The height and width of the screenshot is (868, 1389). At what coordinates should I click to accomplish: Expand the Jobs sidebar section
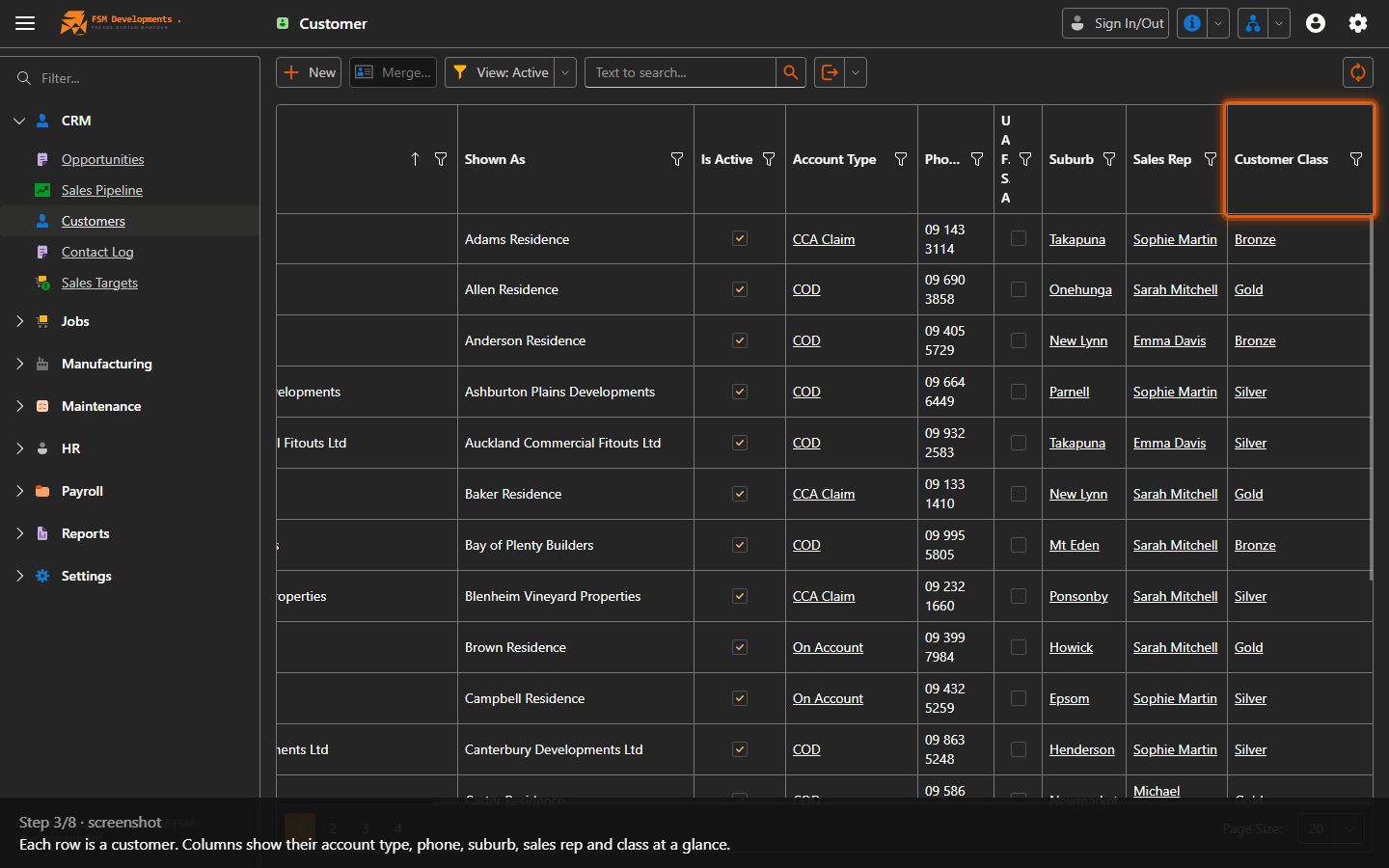point(19,321)
